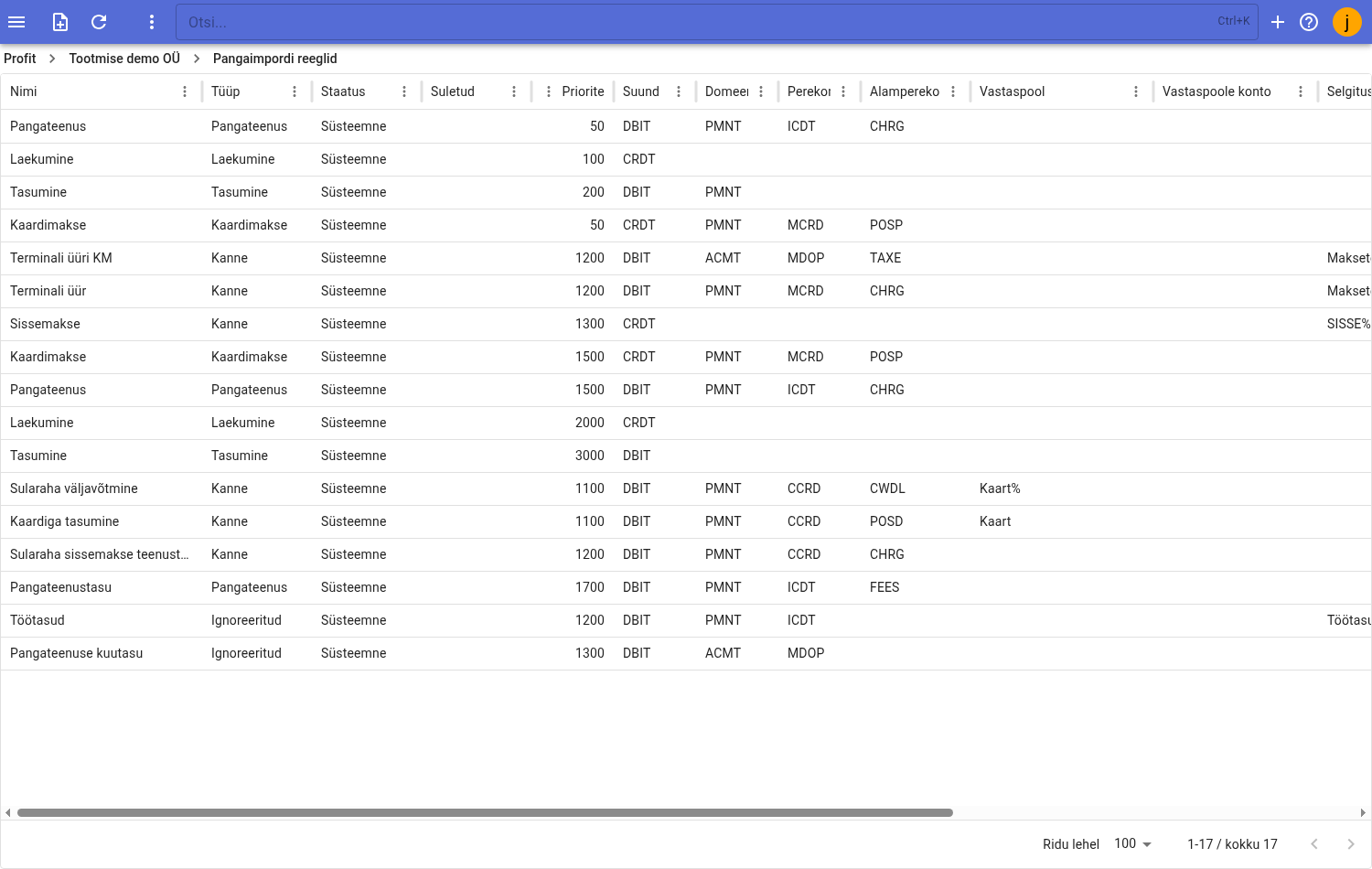
Task: Open Prioriteet column options menu
Action: [x=548, y=91]
